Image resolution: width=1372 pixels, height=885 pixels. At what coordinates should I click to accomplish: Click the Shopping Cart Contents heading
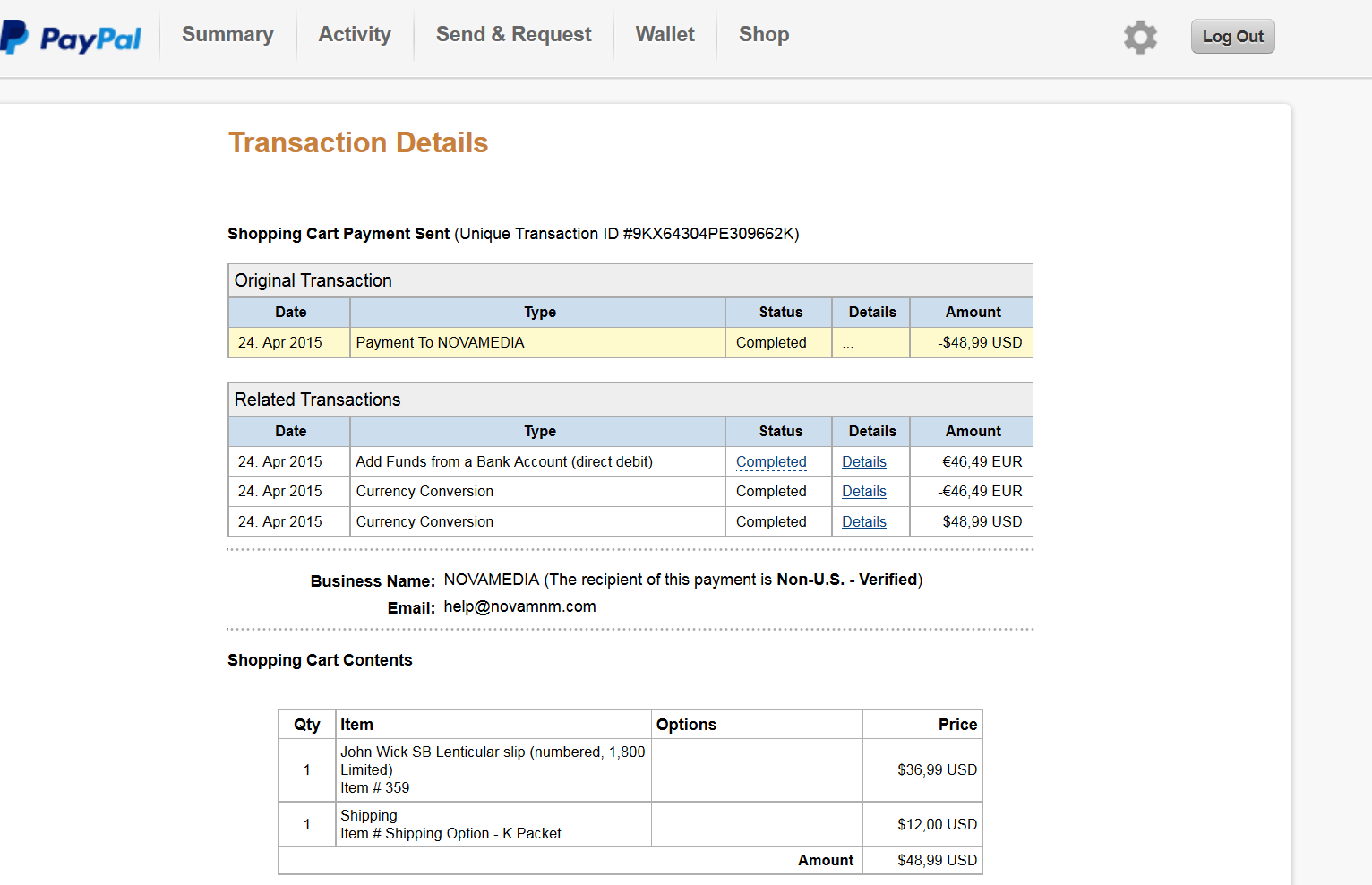tap(320, 660)
